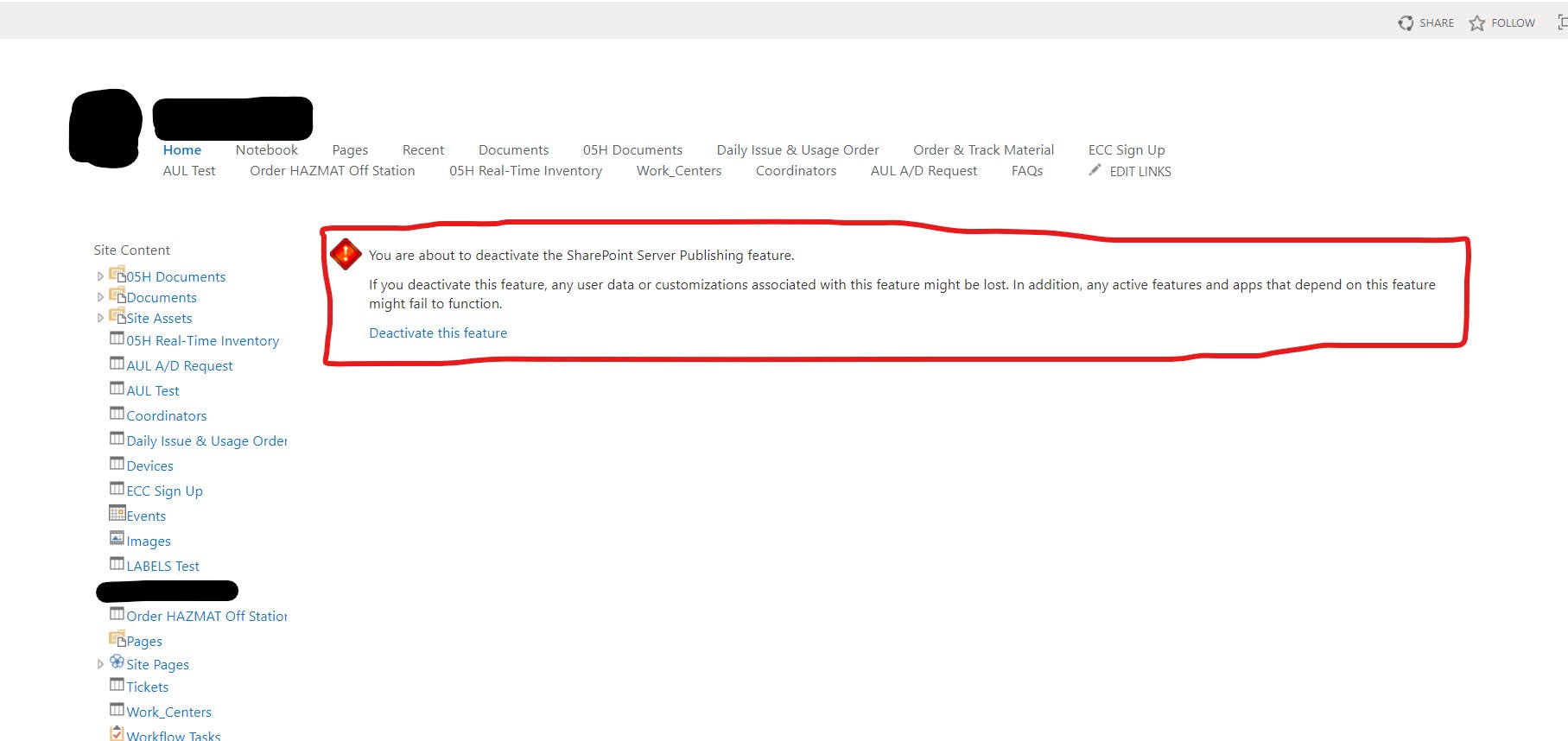Go to Pages in the top navigation
The image size is (1568, 741).
[350, 149]
